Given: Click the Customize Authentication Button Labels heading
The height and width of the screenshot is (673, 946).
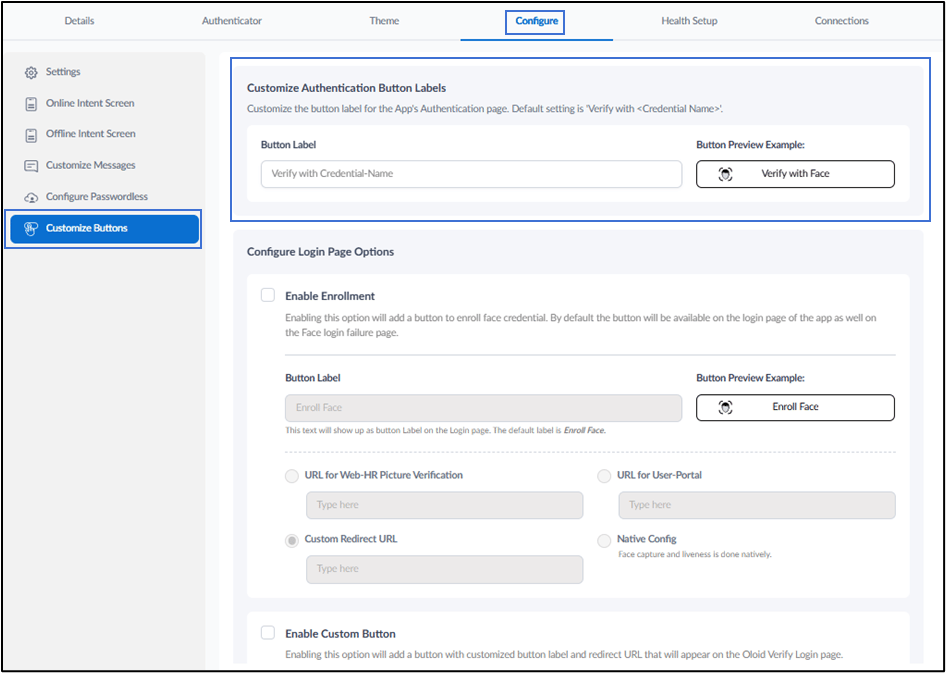Looking at the screenshot, I should coord(346,88).
